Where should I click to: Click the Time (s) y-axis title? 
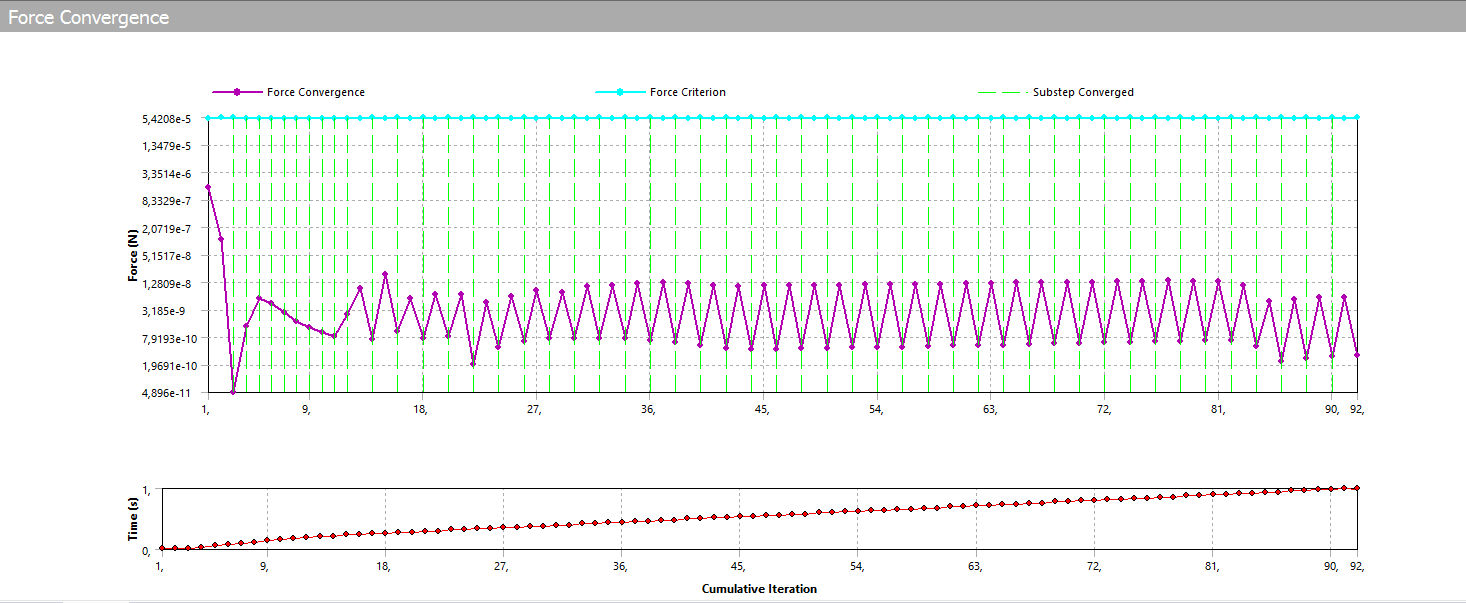133,520
